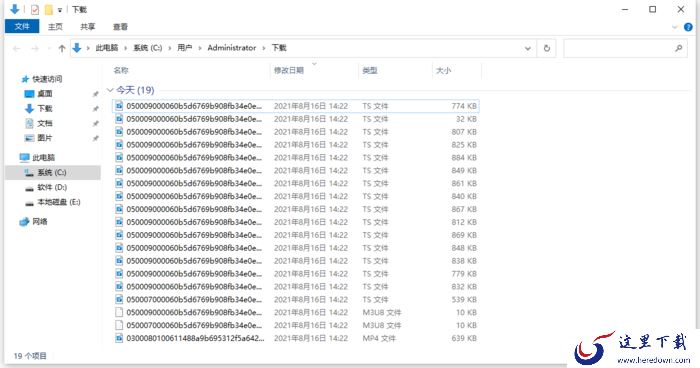Select the file name of the 869 KB TS file

194,235
